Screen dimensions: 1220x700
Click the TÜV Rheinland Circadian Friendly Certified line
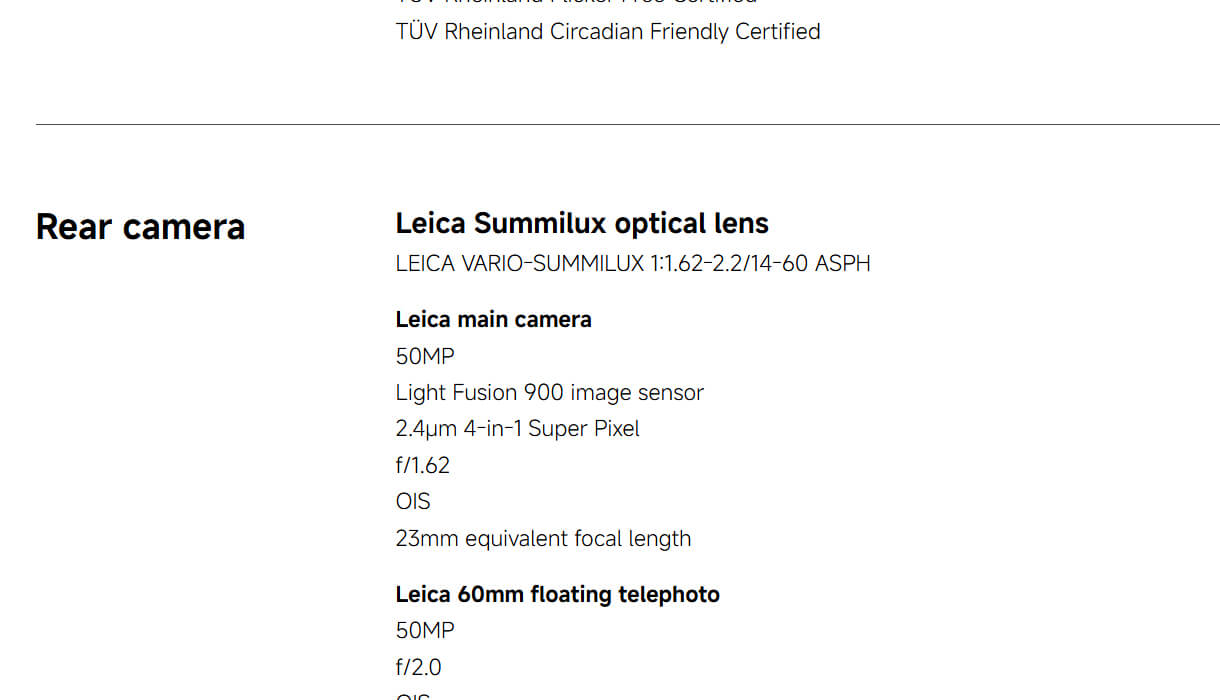607,32
